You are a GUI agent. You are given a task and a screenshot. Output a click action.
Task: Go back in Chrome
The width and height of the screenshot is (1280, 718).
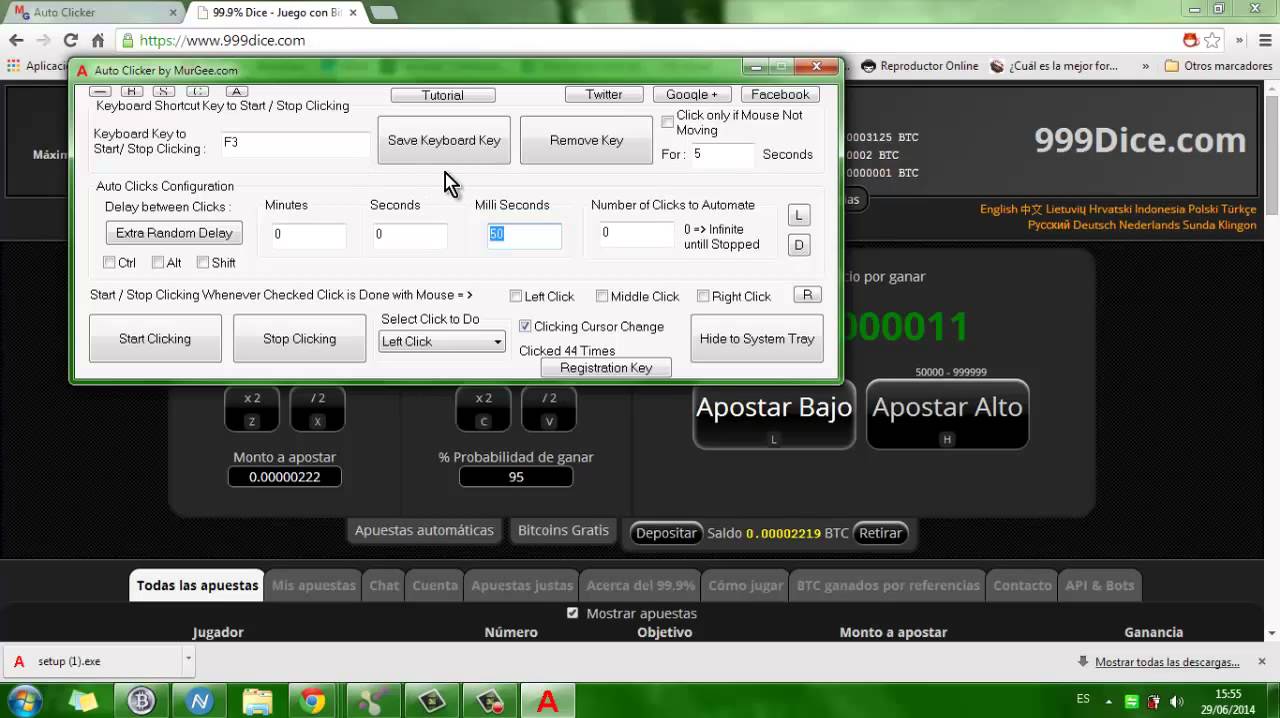tap(16, 40)
